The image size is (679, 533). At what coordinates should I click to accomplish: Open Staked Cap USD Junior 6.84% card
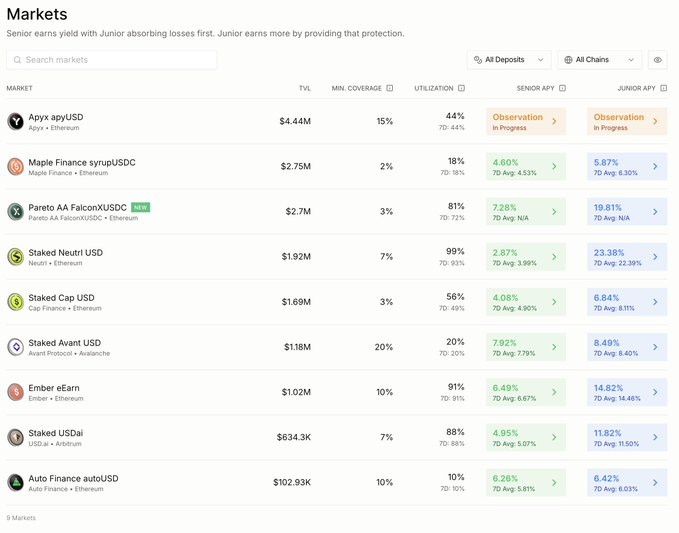(627, 302)
